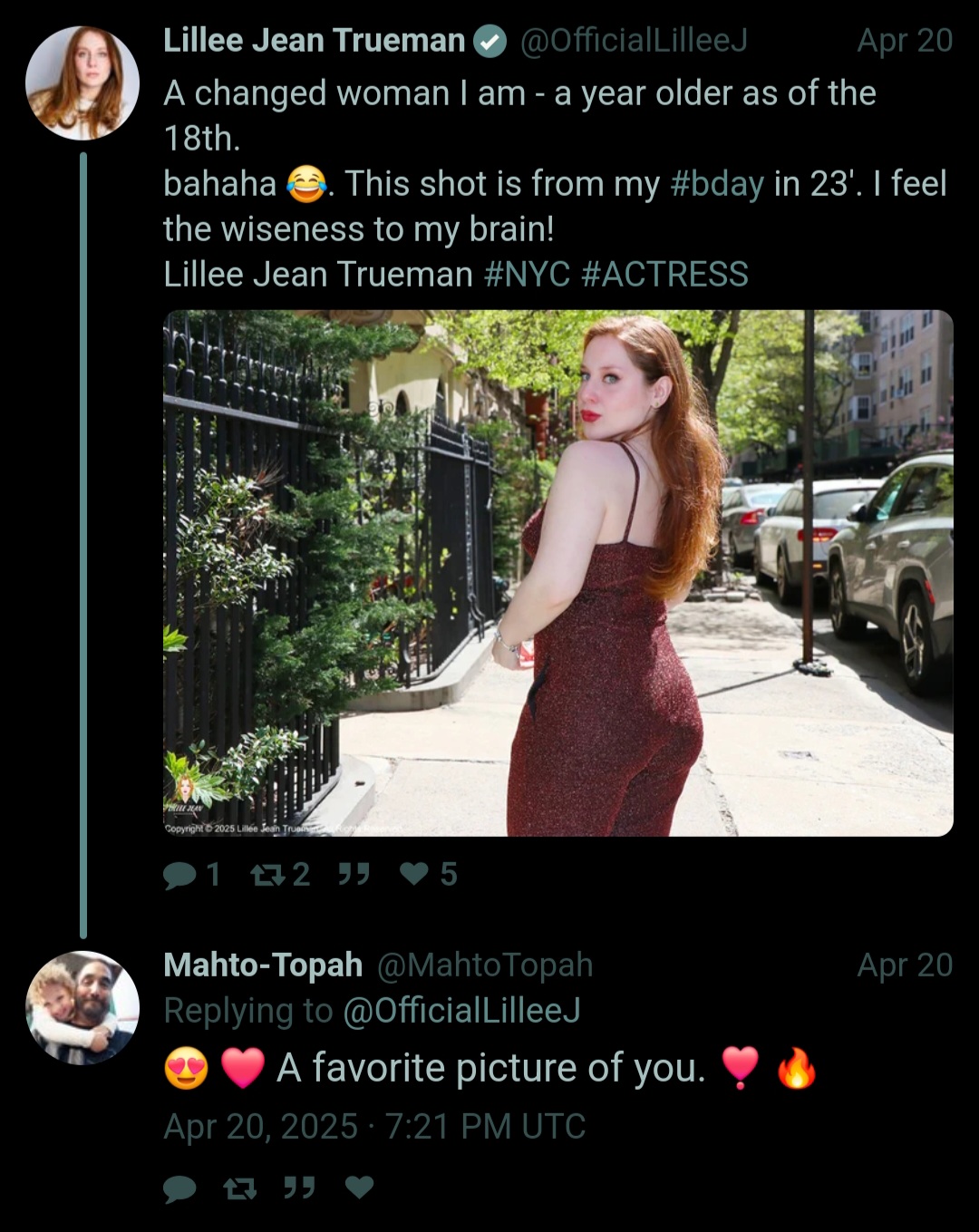Image resolution: width=979 pixels, height=1232 pixels.
Task: Open Lillee Jean Trueman's profile avatar
Action: point(82,82)
